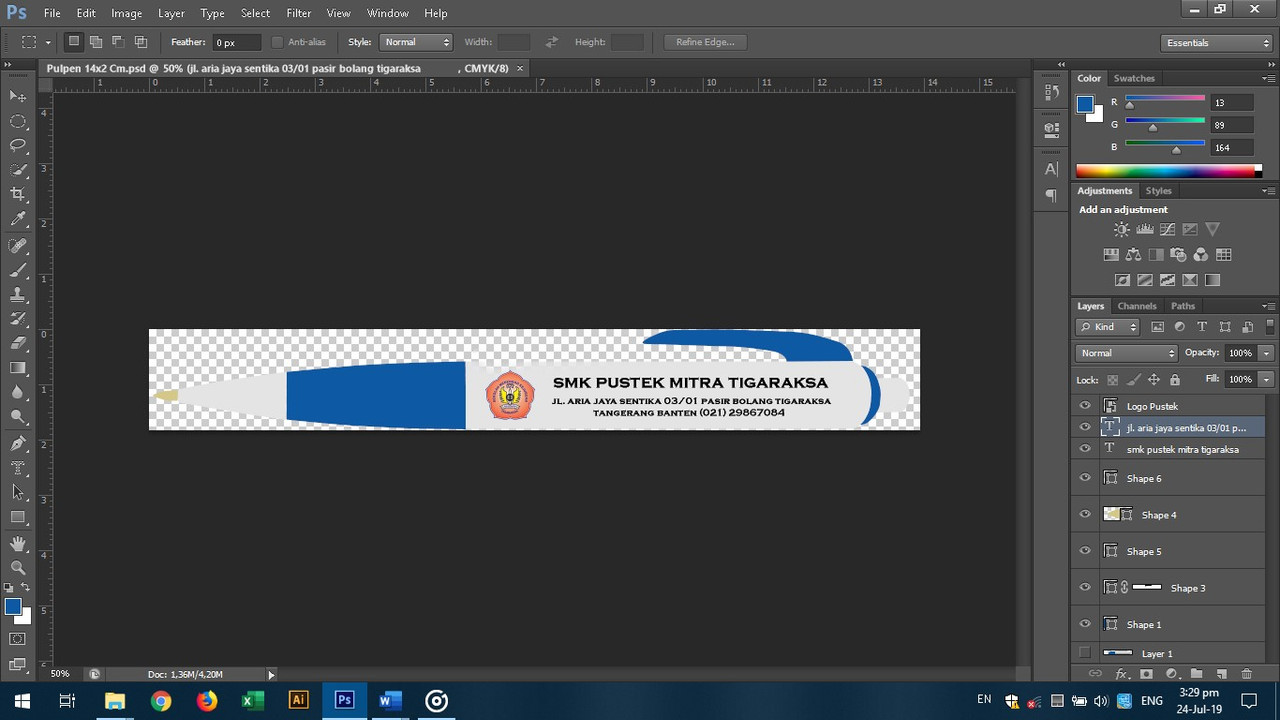Select the Pen tool
Screen dimensions: 1280x720
click(x=18, y=443)
